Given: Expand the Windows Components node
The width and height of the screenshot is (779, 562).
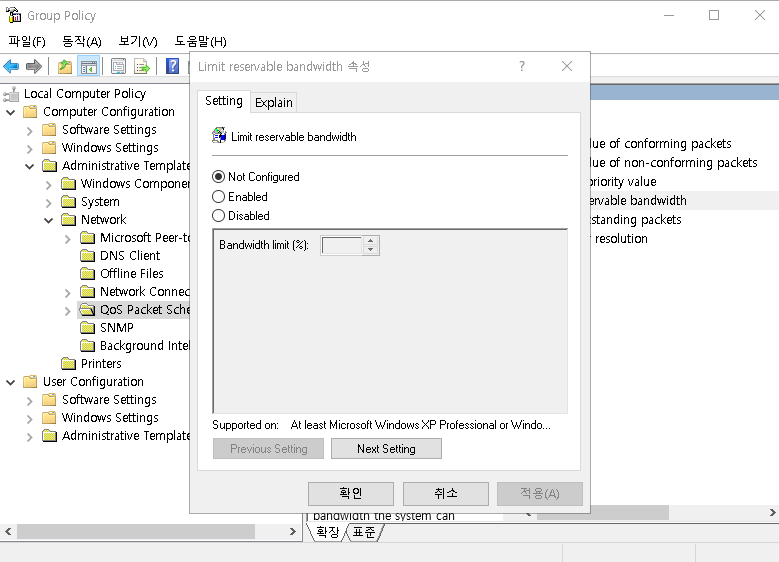Looking at the screenshot, I should point(48,185).
